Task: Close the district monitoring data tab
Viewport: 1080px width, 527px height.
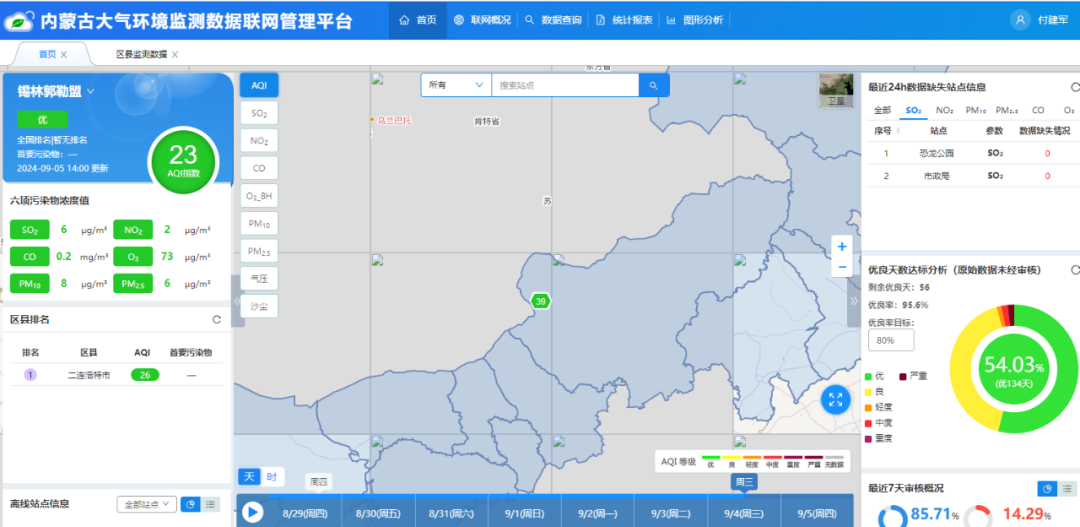Action: pyautogui.click(x=175, y=55)
